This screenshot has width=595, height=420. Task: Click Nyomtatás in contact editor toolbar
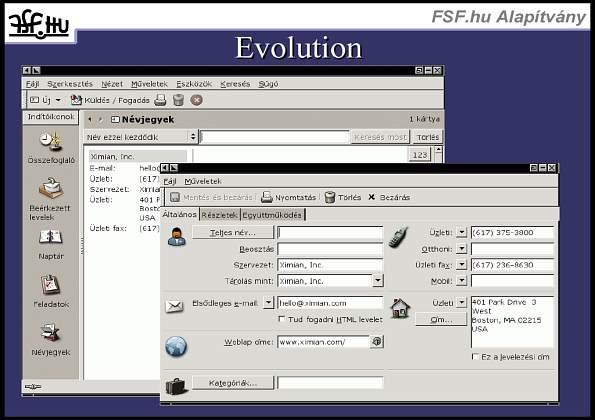(x=288, y=197)
